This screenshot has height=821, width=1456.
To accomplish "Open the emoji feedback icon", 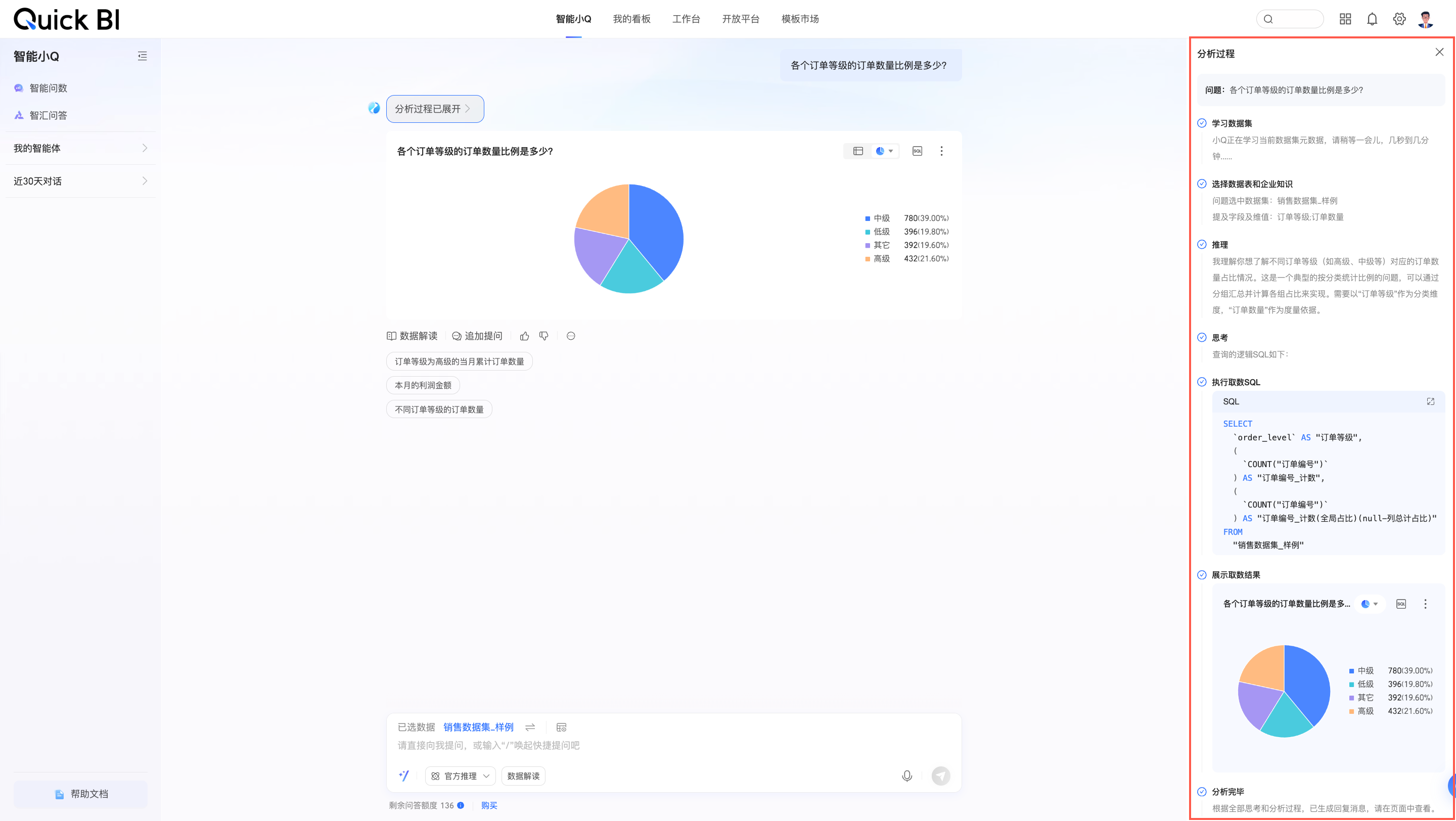I will (x=571, y=336).
